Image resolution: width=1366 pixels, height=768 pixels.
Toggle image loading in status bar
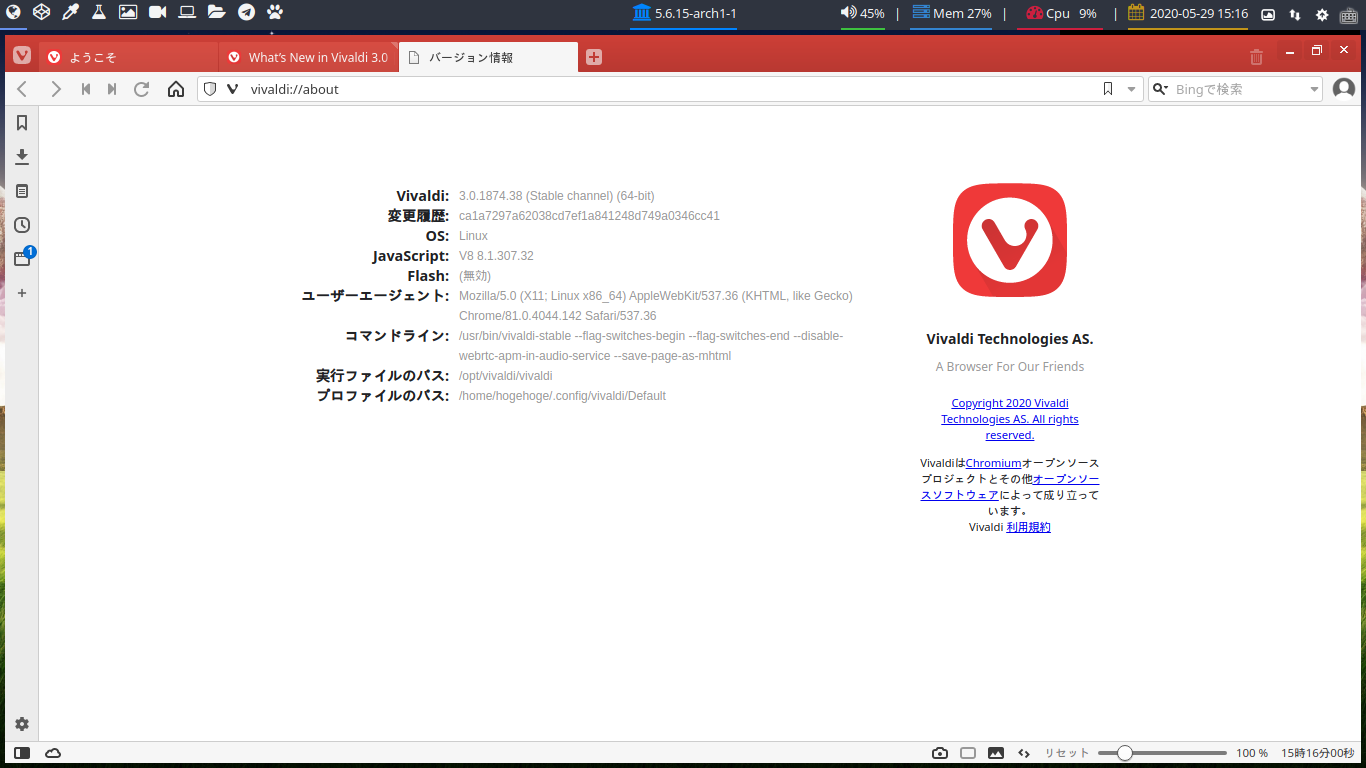(x=996, y=753)
